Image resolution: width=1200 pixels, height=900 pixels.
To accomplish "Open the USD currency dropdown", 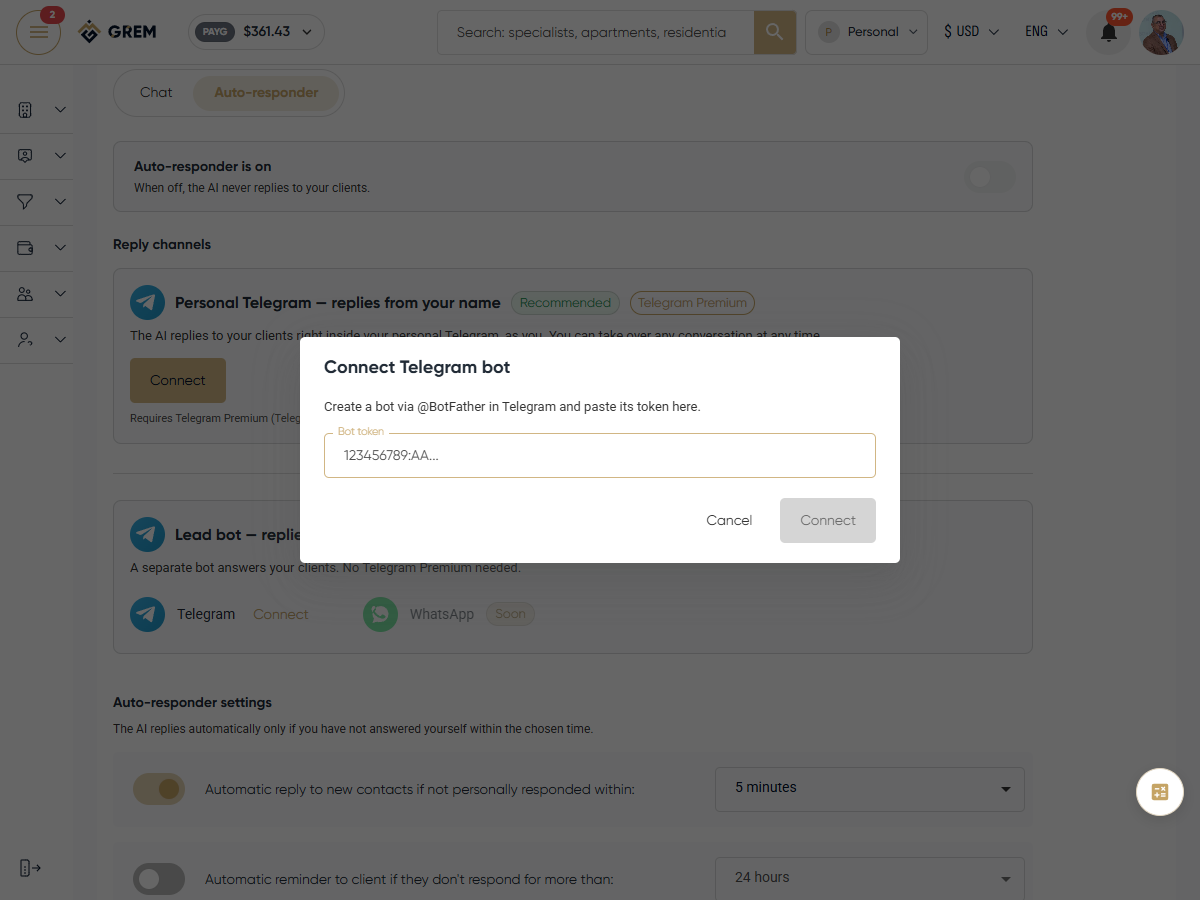I will point(971,32).
